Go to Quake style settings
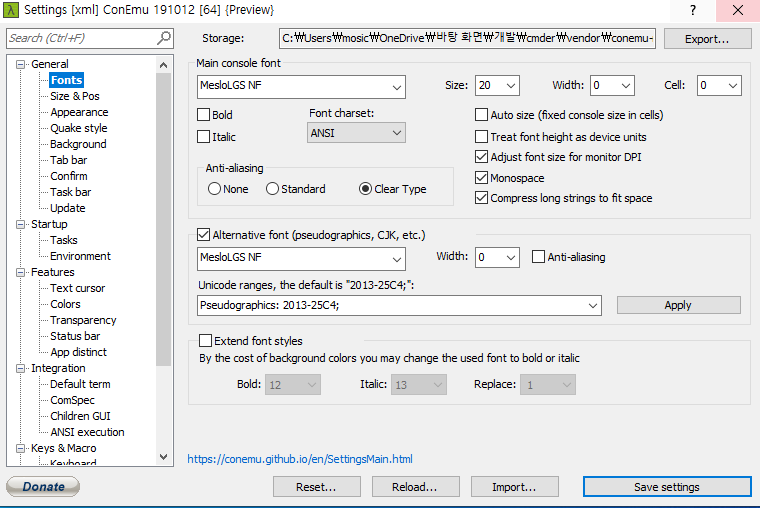The height and width of the screenshot is (508, 760). (79, 128)
